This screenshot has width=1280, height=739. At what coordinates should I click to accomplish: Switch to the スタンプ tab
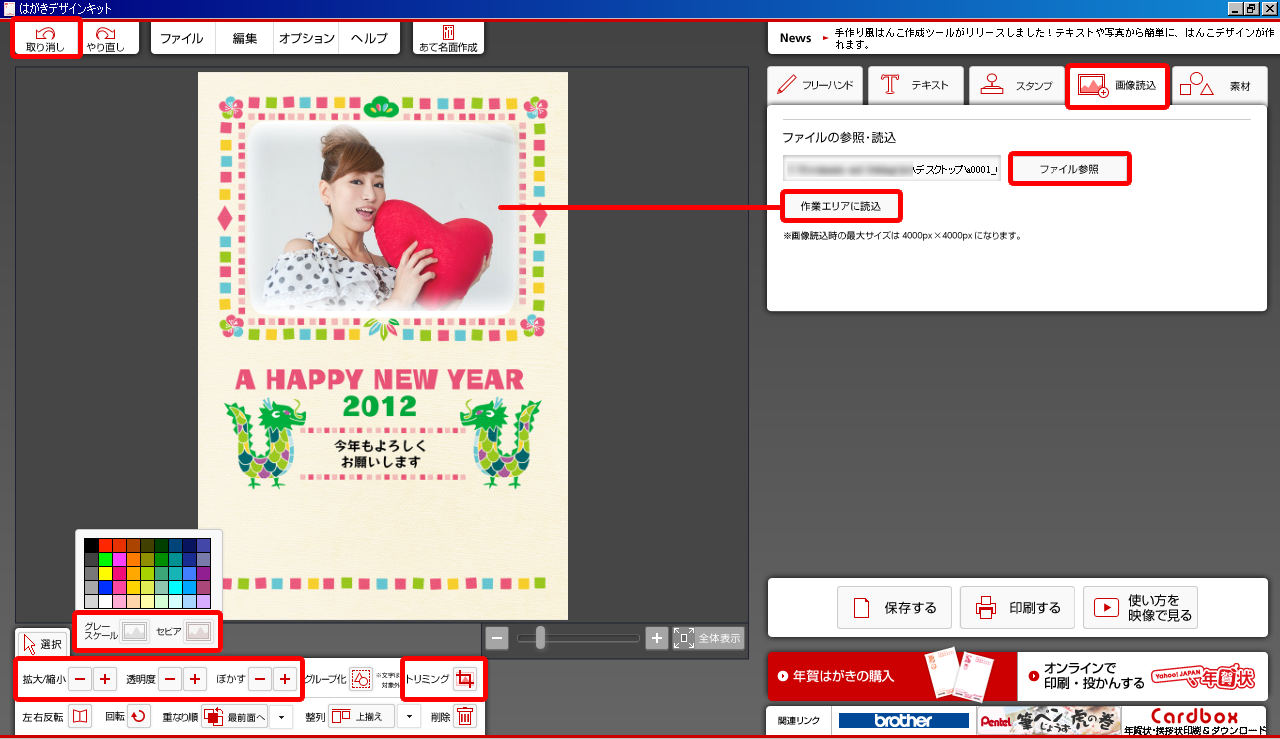click(1017, 86)
